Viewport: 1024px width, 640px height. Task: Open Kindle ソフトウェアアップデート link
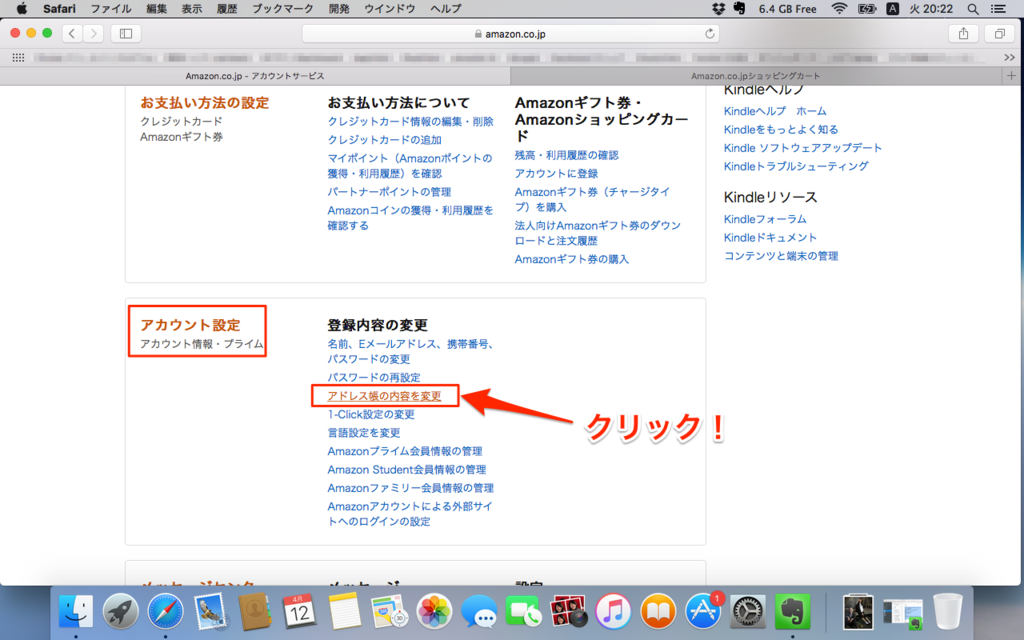click(x=803, y=148)
